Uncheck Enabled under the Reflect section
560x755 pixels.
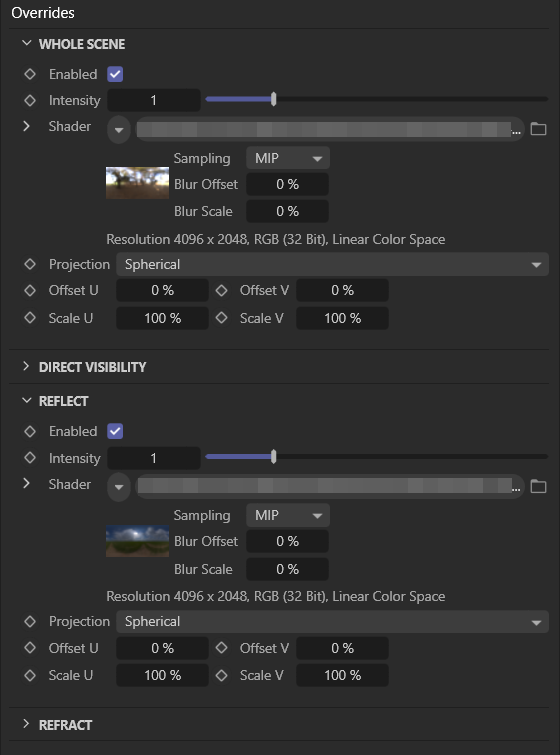coord(115,431)
